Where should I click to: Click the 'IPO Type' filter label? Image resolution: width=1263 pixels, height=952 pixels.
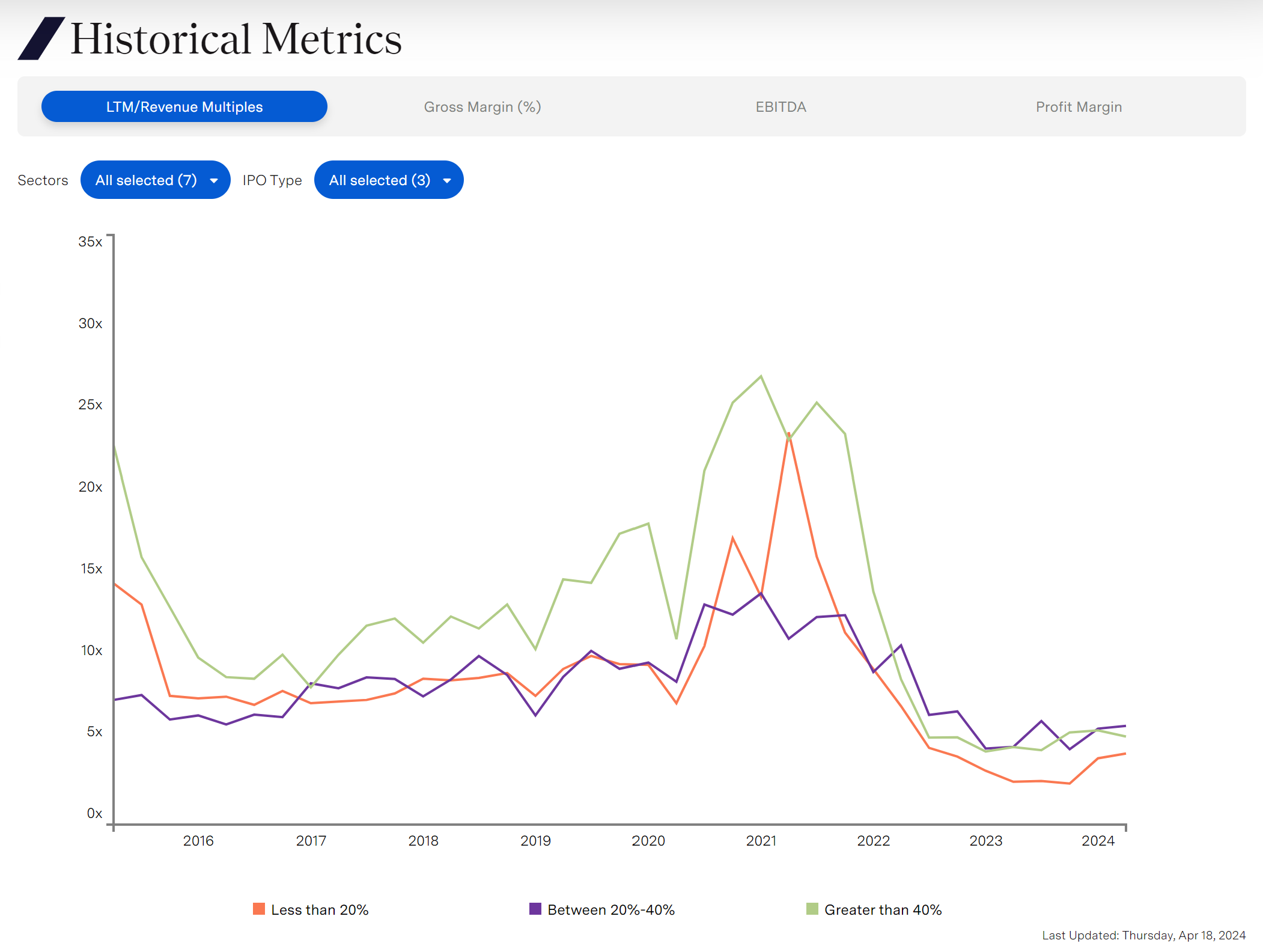(272, 180)
